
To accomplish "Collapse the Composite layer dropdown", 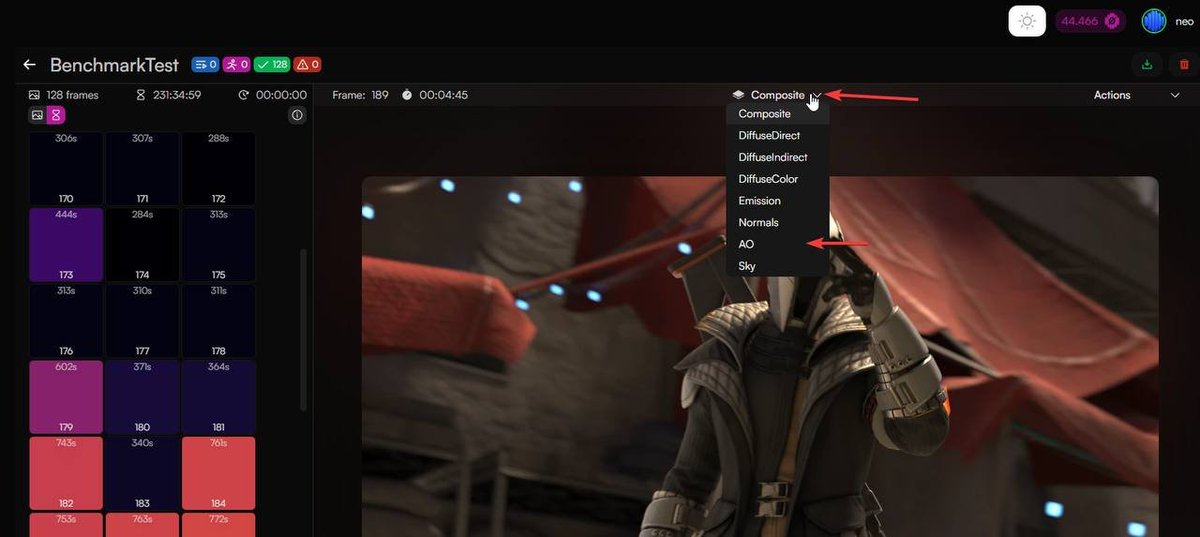I will [x=817, y=95].
